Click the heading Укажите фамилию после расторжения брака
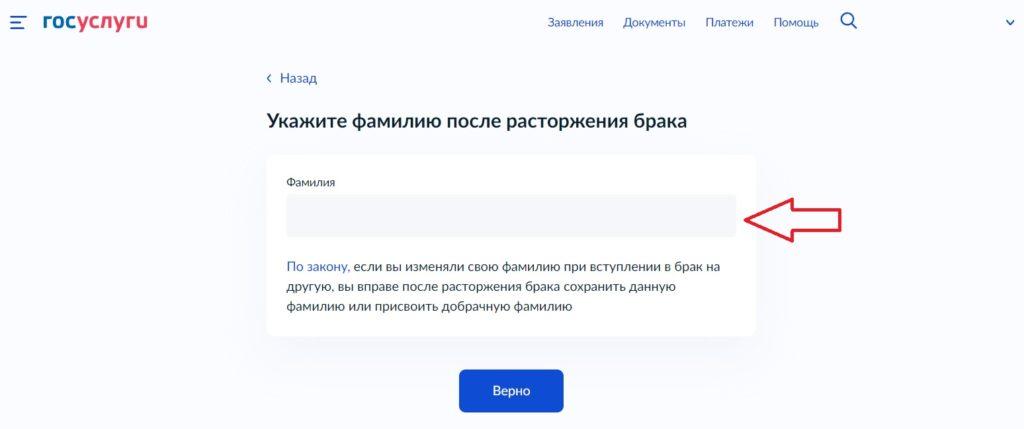Viewport: 1024px width, 429px height. [477, 121]
